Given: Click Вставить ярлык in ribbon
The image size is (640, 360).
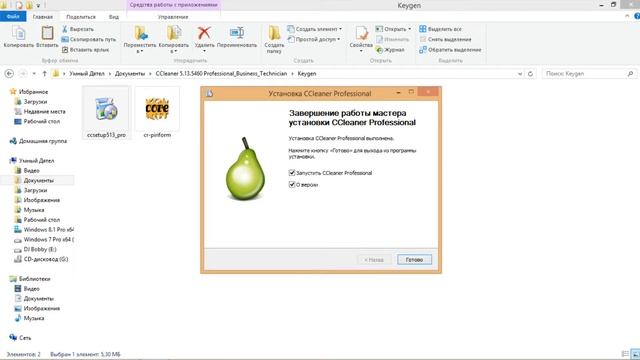Looking at the screenshot, I should coord(85,50).
